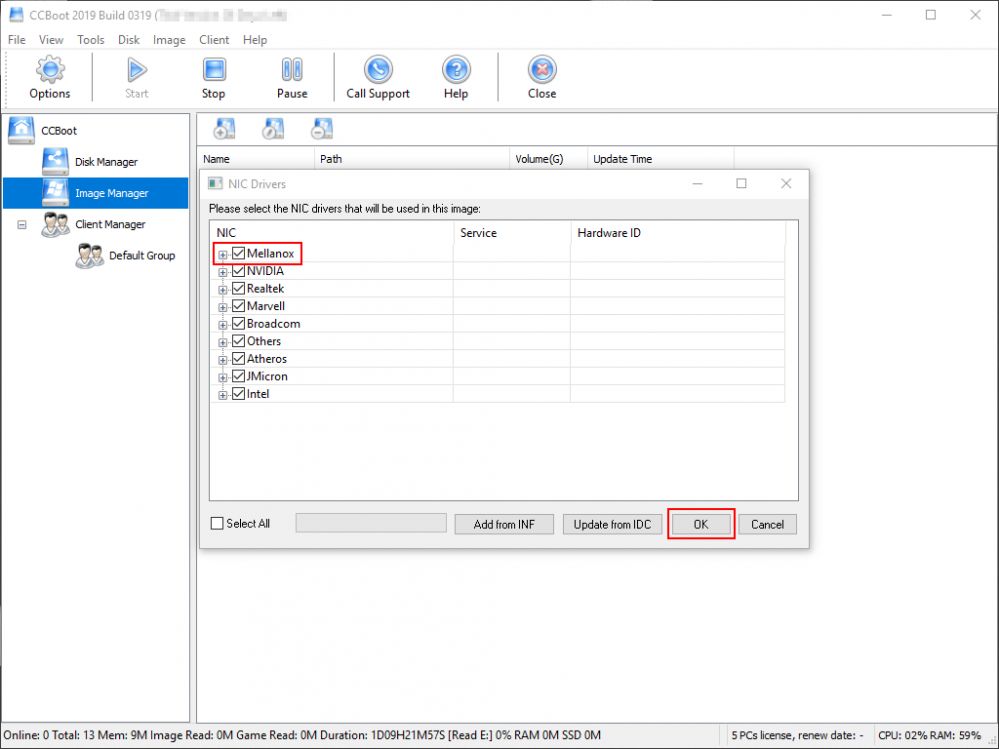Sort by the Path column header
This screenshot has width=999, height=749.
(412, 159)
